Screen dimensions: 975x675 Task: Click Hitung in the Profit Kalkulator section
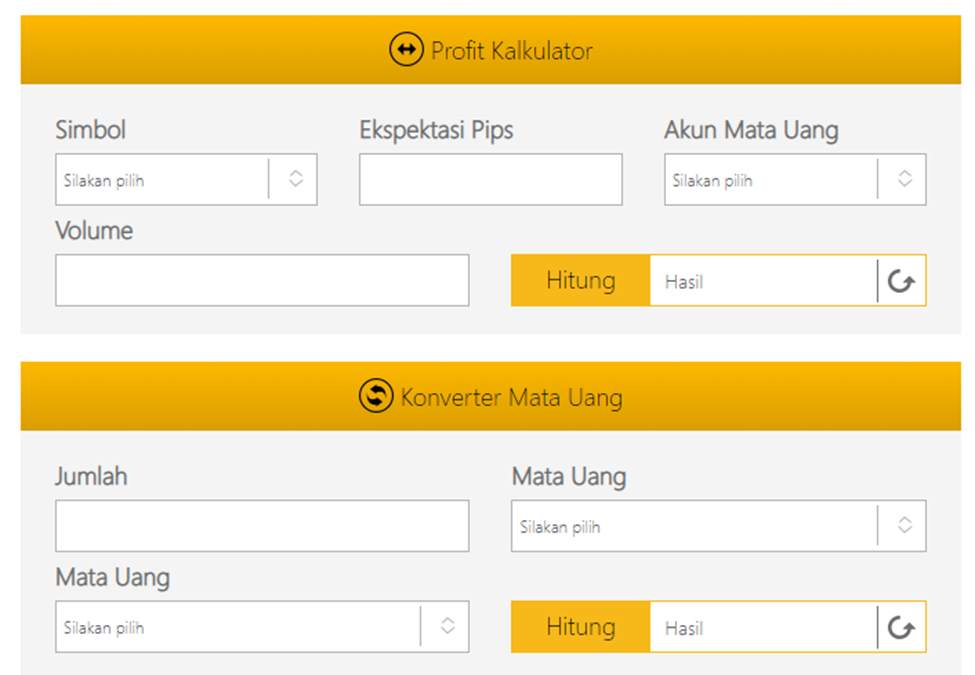pyautogui.click(x=581, y=280)
